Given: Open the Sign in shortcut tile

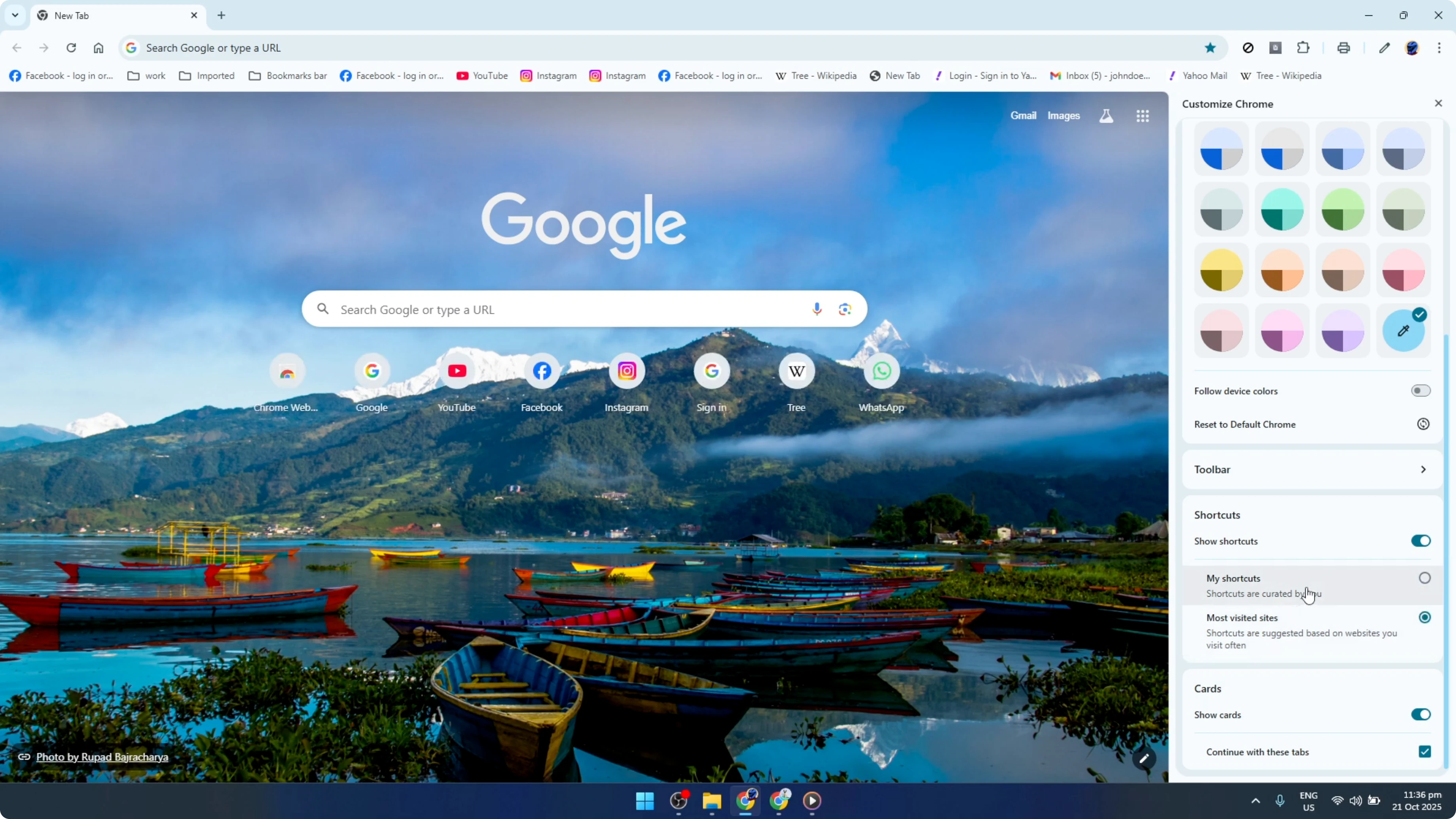Looking at the screenshot, I should pos(712,383).
